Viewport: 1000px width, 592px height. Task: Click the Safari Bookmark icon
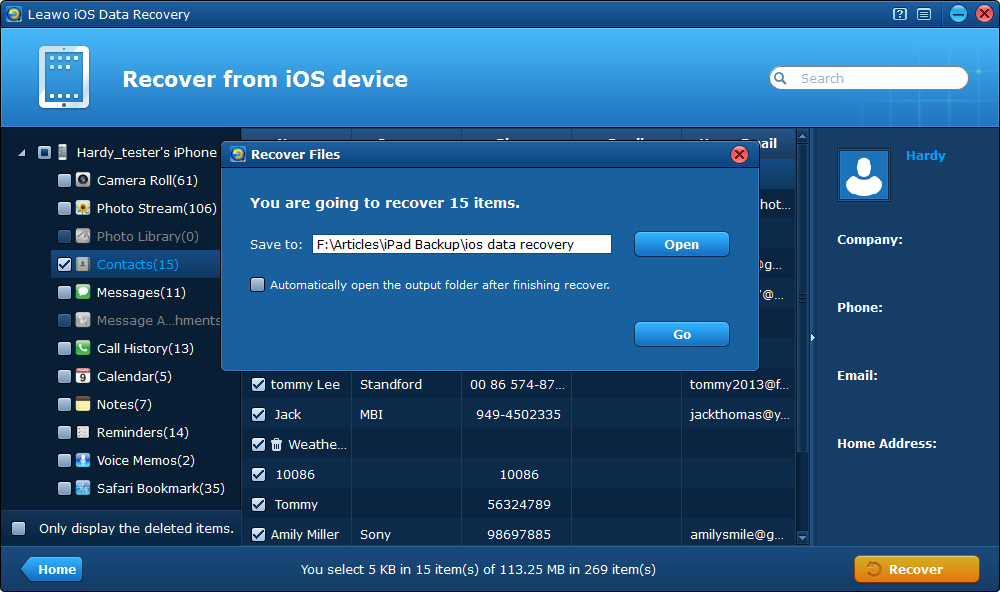83,488
